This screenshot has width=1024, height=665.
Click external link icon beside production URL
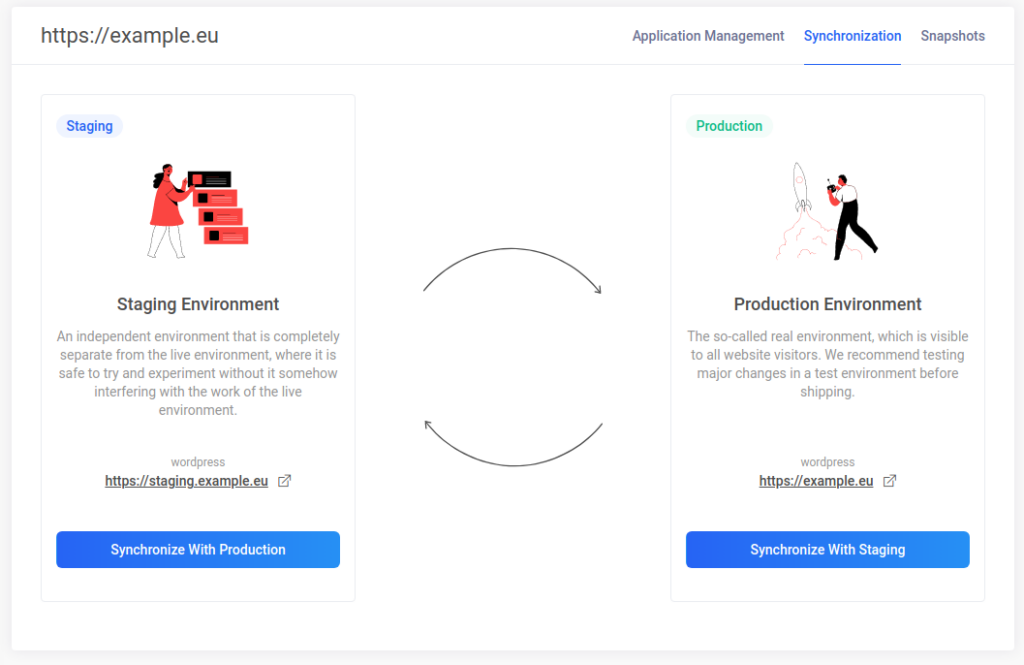pos(889,481)
